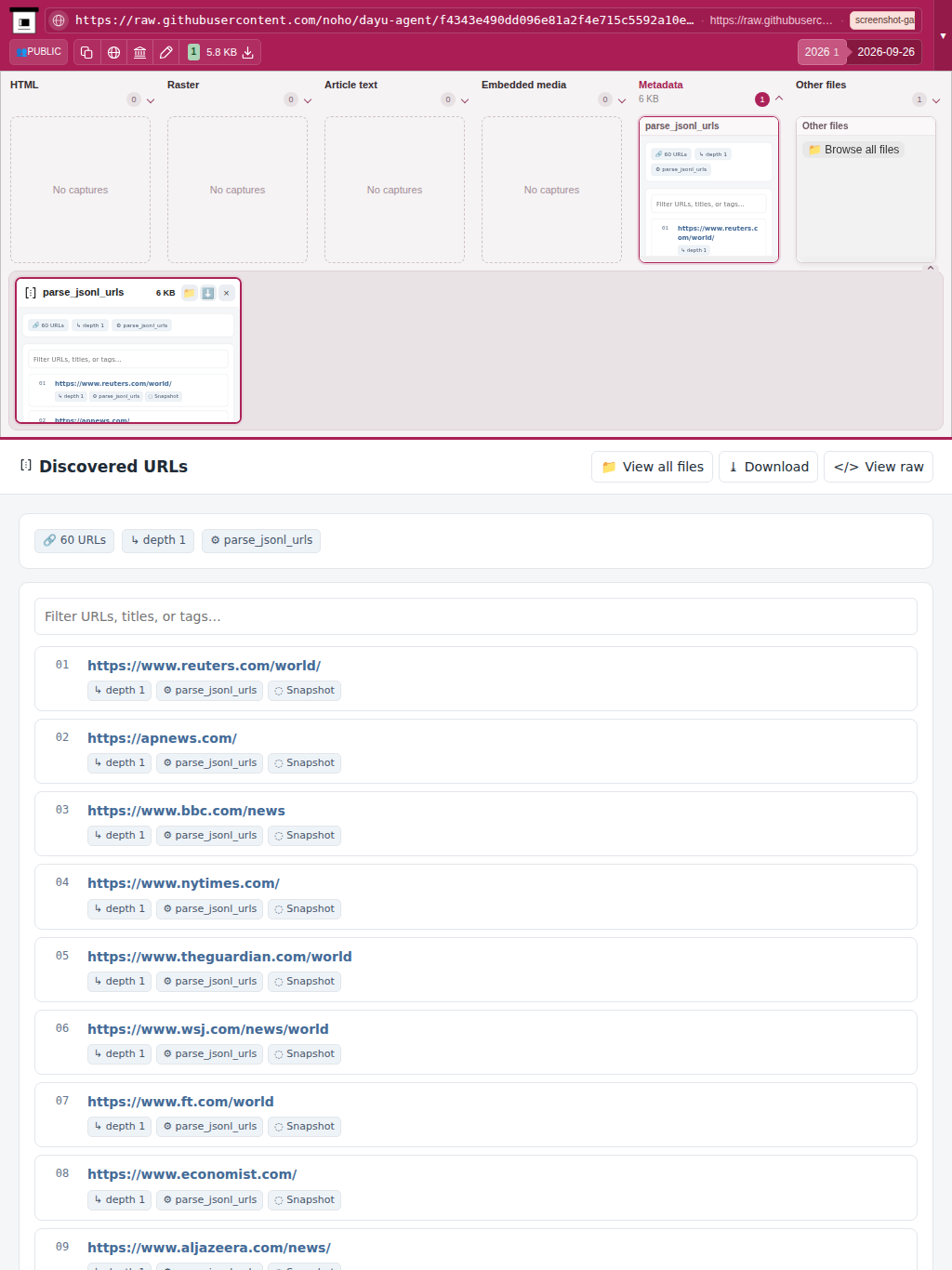This screenshot has width=952, height=1270.
Task: Click the screenshot-ga tag in header
Action: pos(884,20)
